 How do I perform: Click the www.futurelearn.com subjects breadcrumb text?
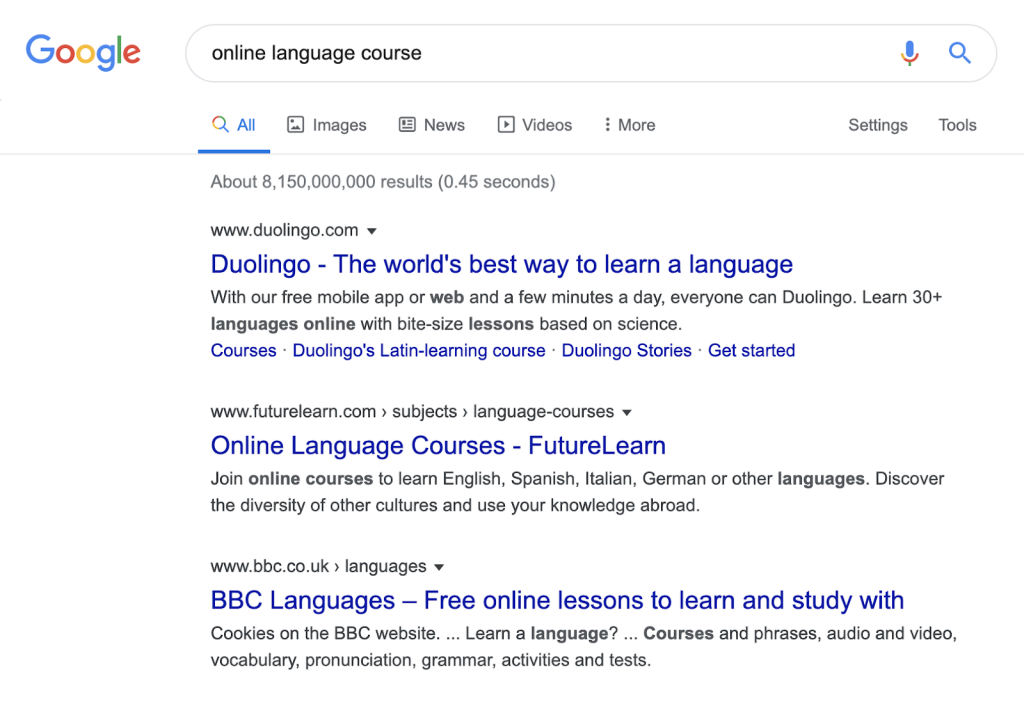pyautogui.click(x=412, y=412)
